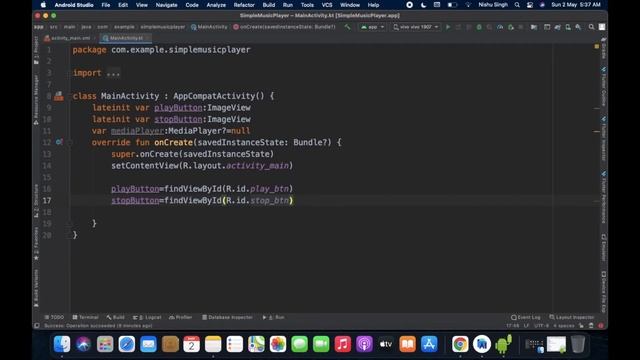Click the read-only lock icon in status bar
This screenshot has width=640, height=360.
pos(581,326)
